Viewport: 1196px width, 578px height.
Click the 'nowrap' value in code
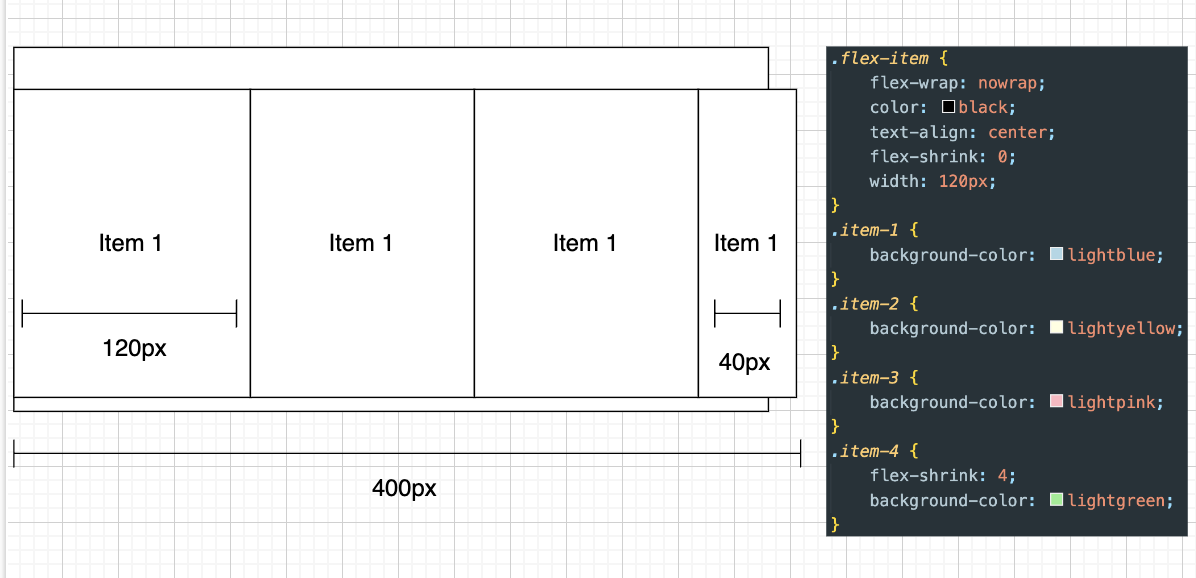[1008, 83]
